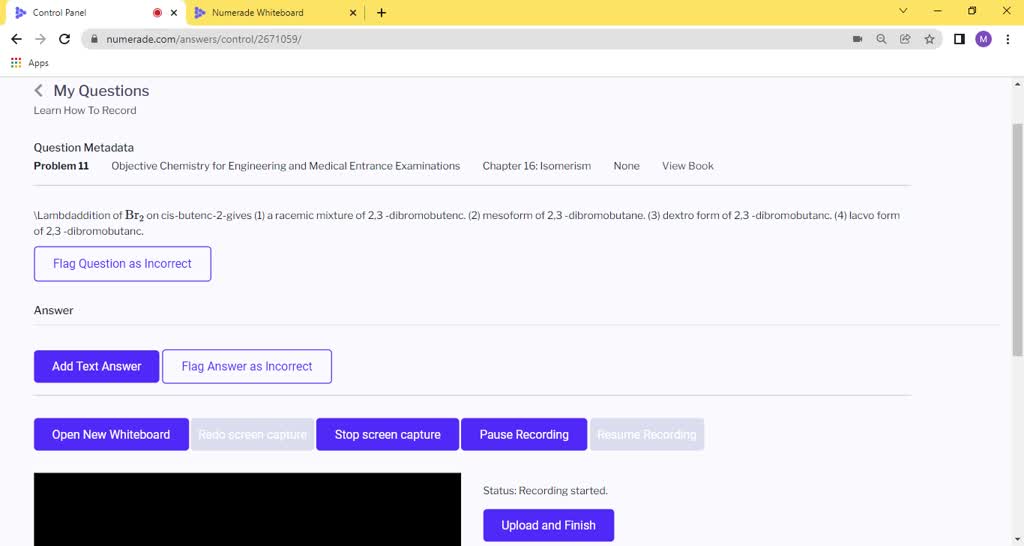Open a new browser tab
The width and height of the screenshot is (1024, 546).
click(x=381, y=12)
